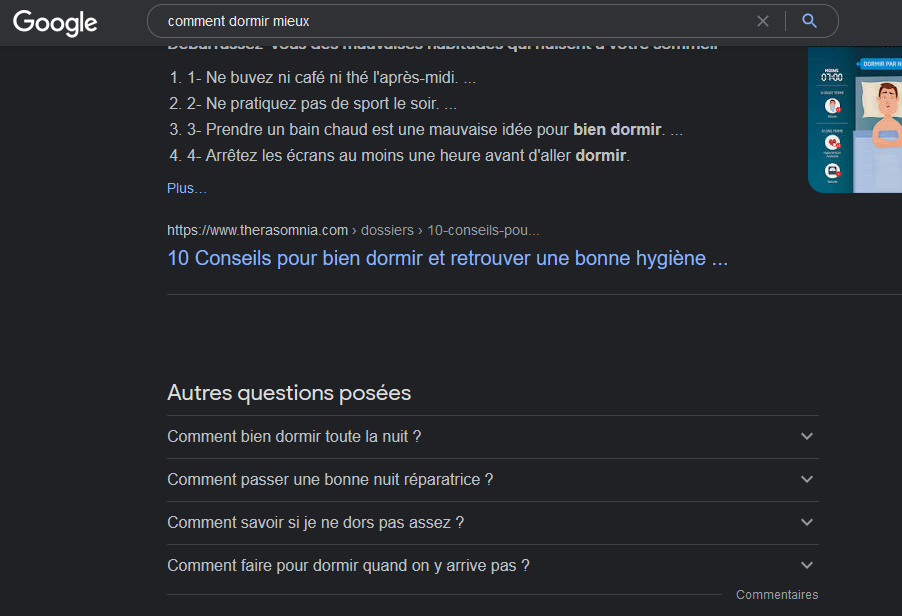Expand 'Comment bien dormir toute la nuit ?'
The height and width of the screenshot is (616, 902).
[492, 437]
